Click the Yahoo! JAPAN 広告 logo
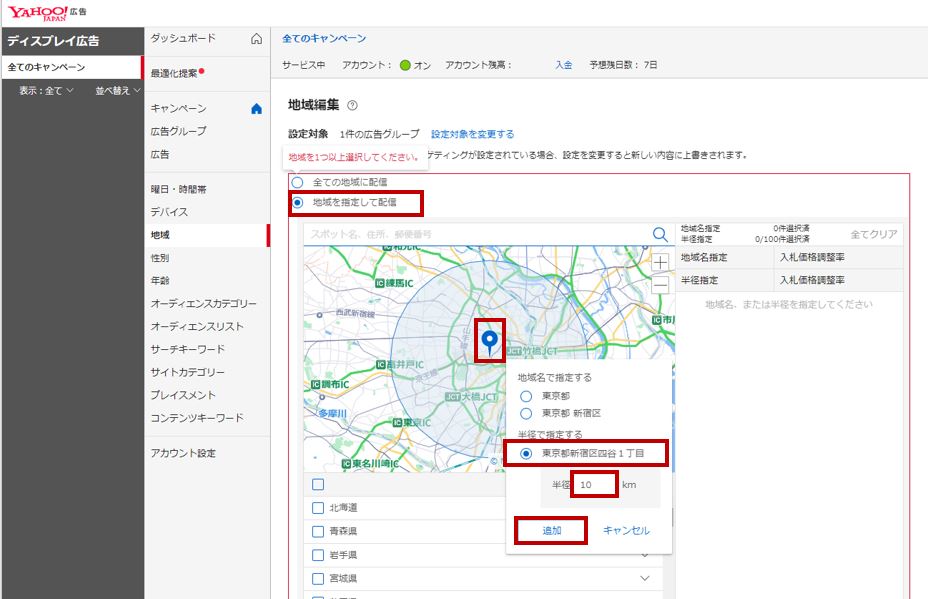Screen dimensions: 928x599 tap(47, 12)
